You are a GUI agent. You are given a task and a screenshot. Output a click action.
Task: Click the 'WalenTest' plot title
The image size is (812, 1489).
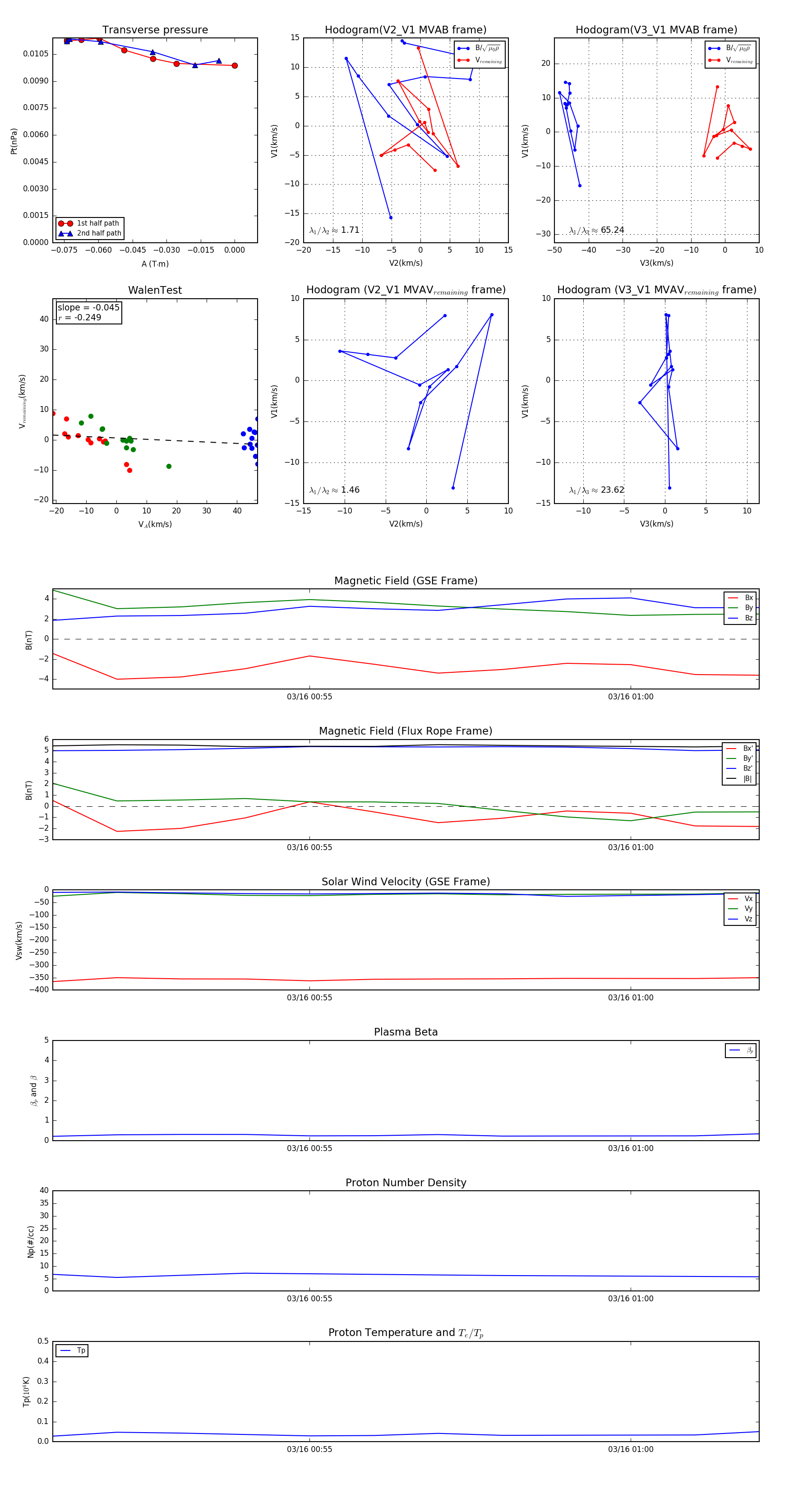(x=155, y=290)
